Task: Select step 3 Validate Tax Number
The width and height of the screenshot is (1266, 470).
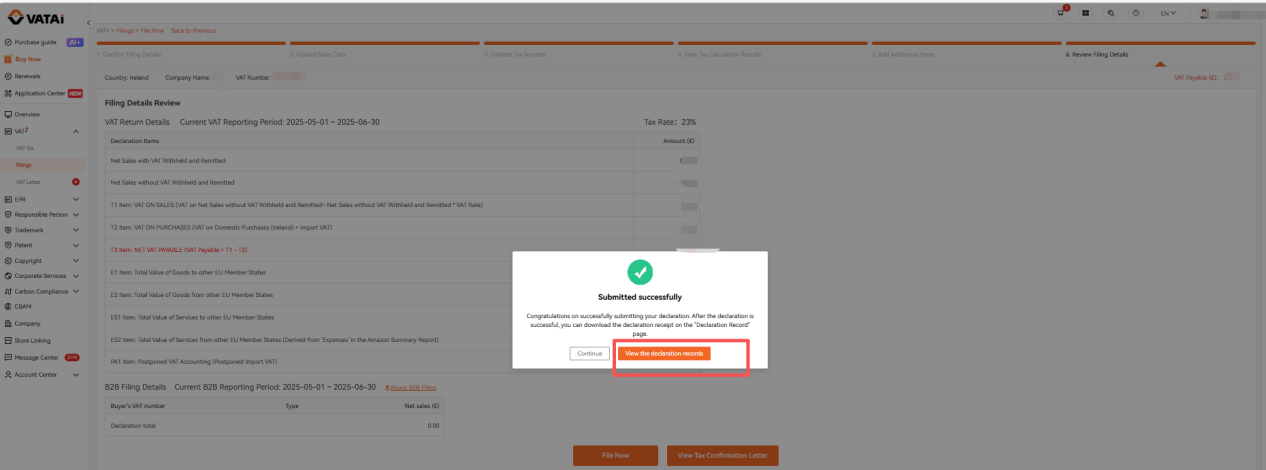Action: 515,54
